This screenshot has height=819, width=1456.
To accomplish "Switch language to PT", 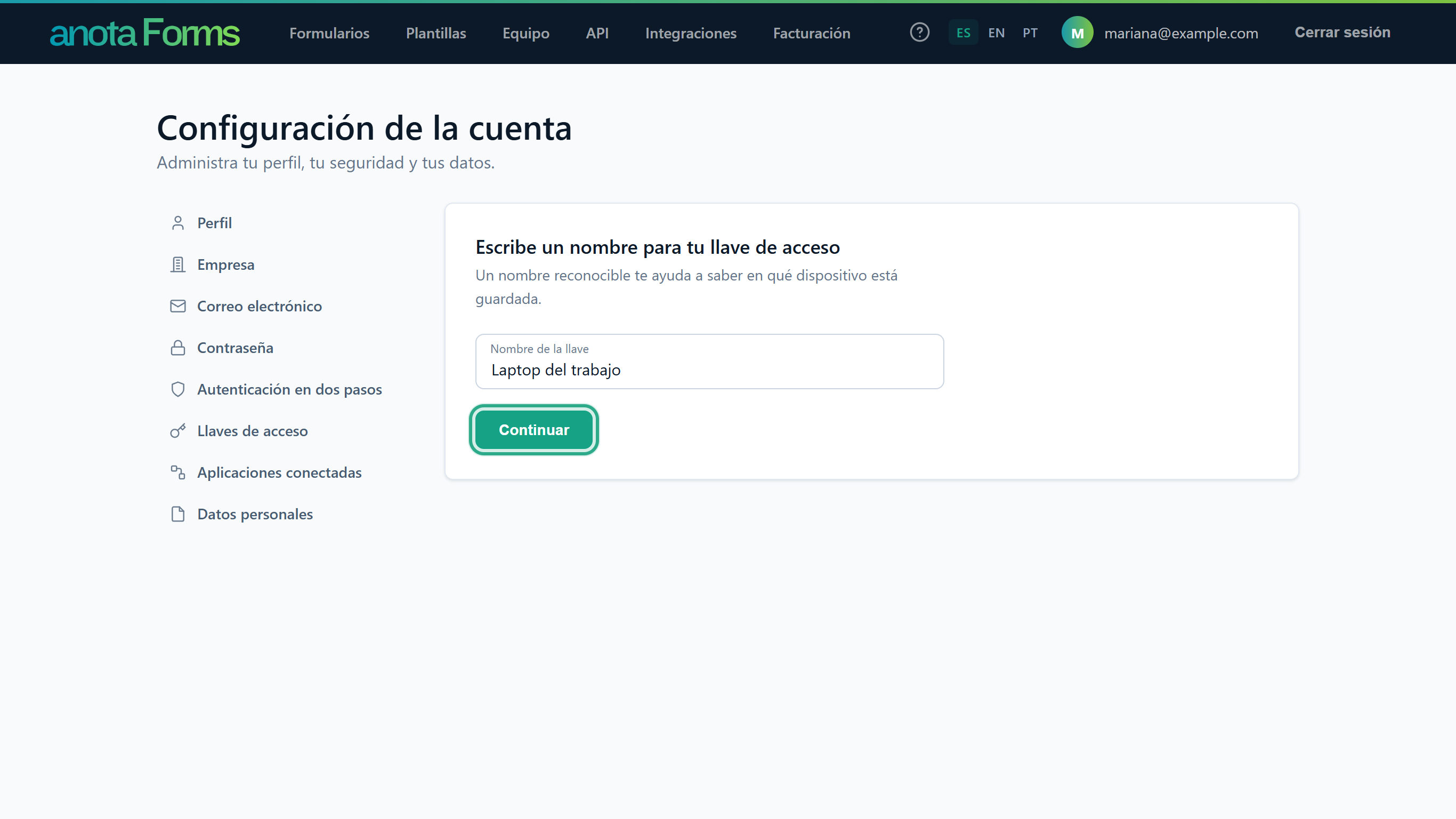I will pos(1030,33).
